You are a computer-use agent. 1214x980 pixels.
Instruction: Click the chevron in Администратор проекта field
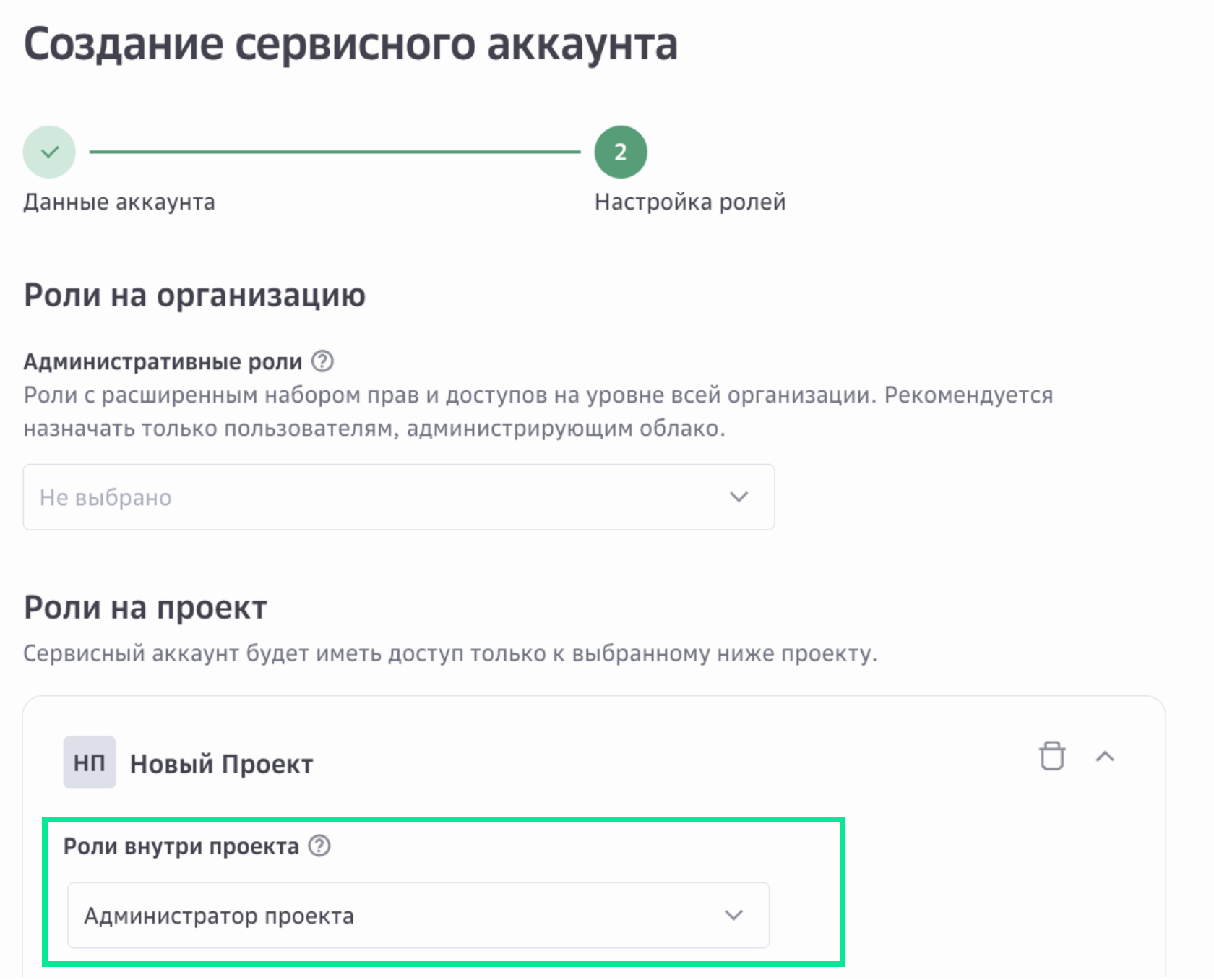pos(733,916)
